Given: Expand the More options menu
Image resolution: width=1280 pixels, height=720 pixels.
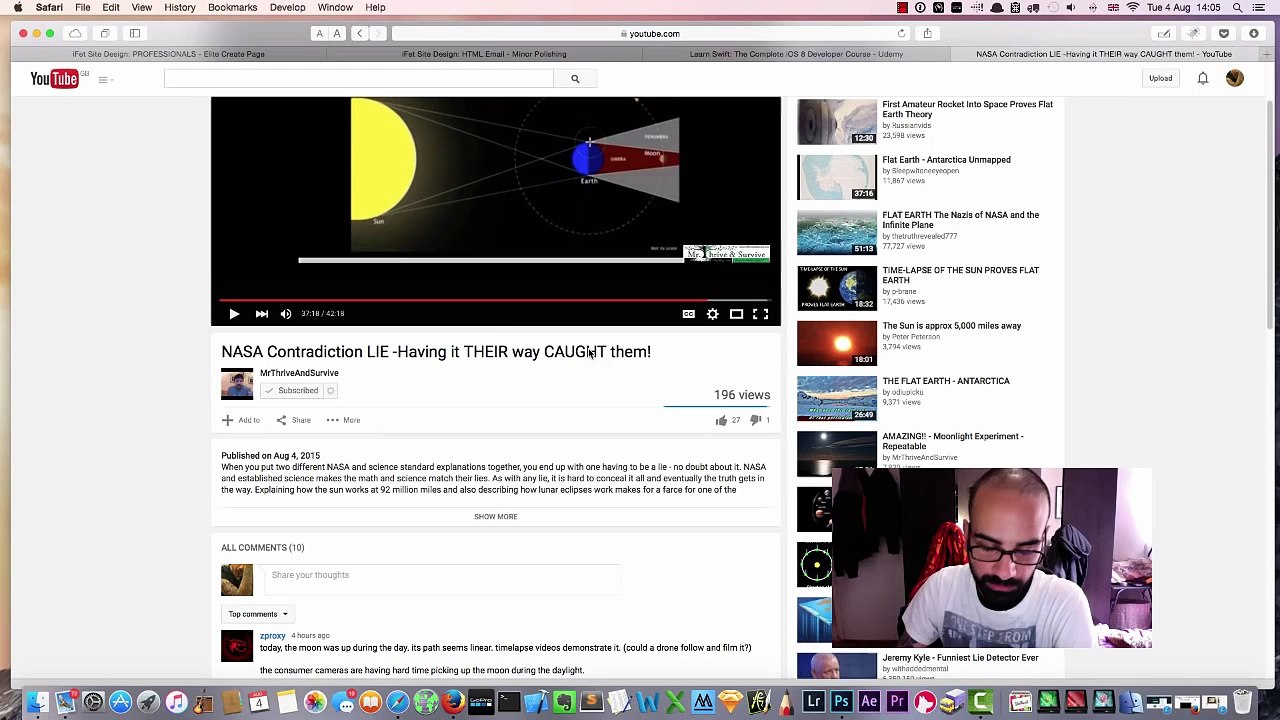Looking at the screenshot, I should [343, 420].
